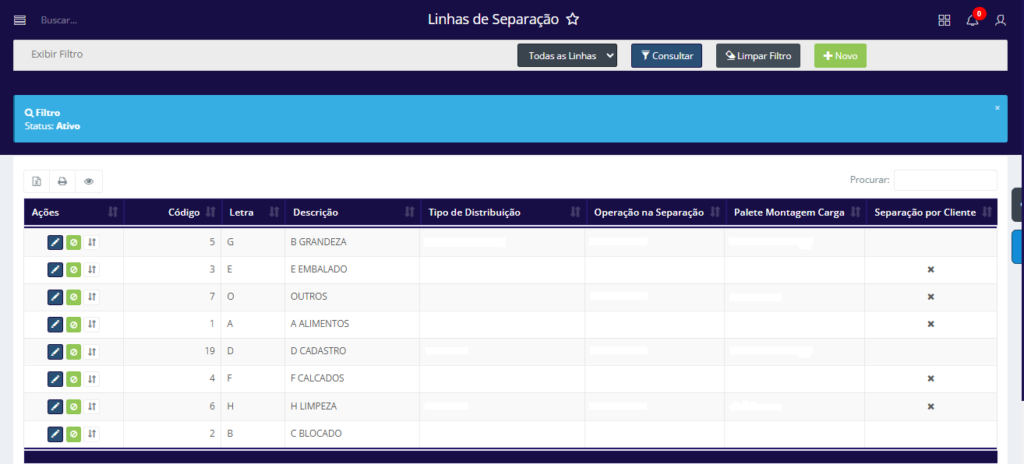
Task: Toggle column visibility with eye icon
Action: 89,181
